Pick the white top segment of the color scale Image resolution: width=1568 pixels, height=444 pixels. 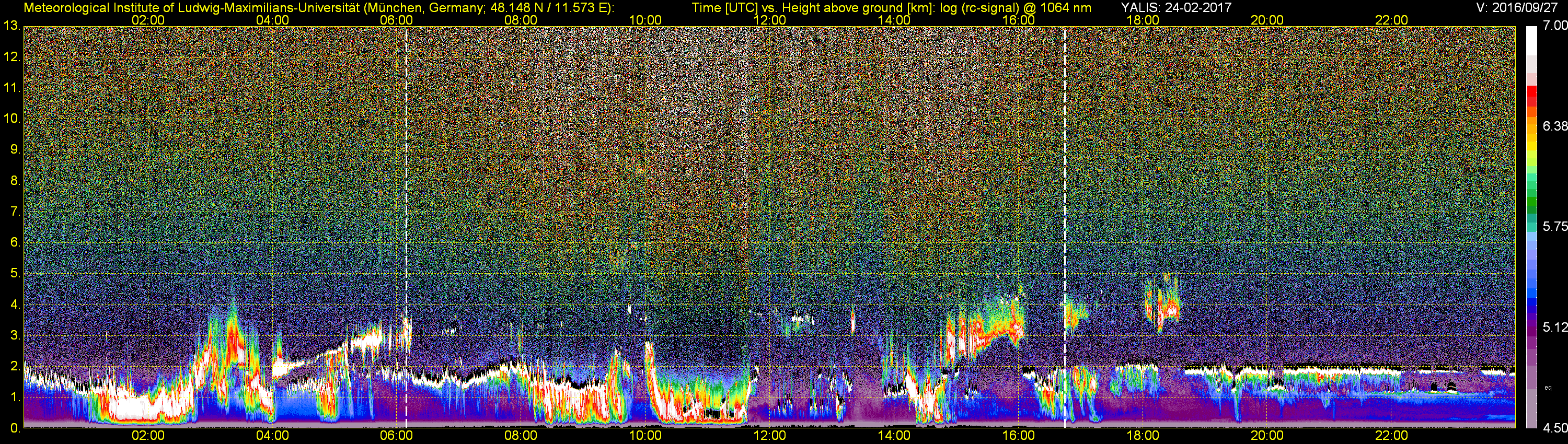click(1531, 41)
